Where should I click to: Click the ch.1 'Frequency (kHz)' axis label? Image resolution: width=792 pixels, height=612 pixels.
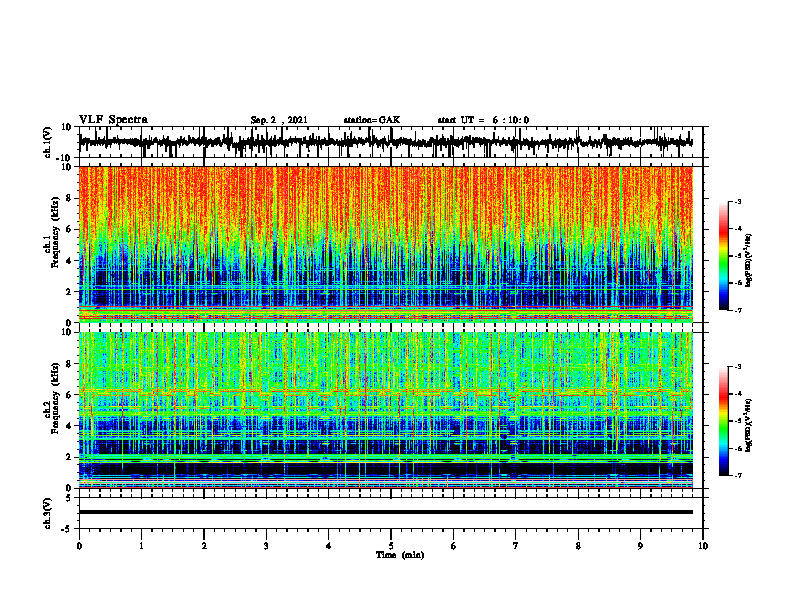(x=56, y=231)
